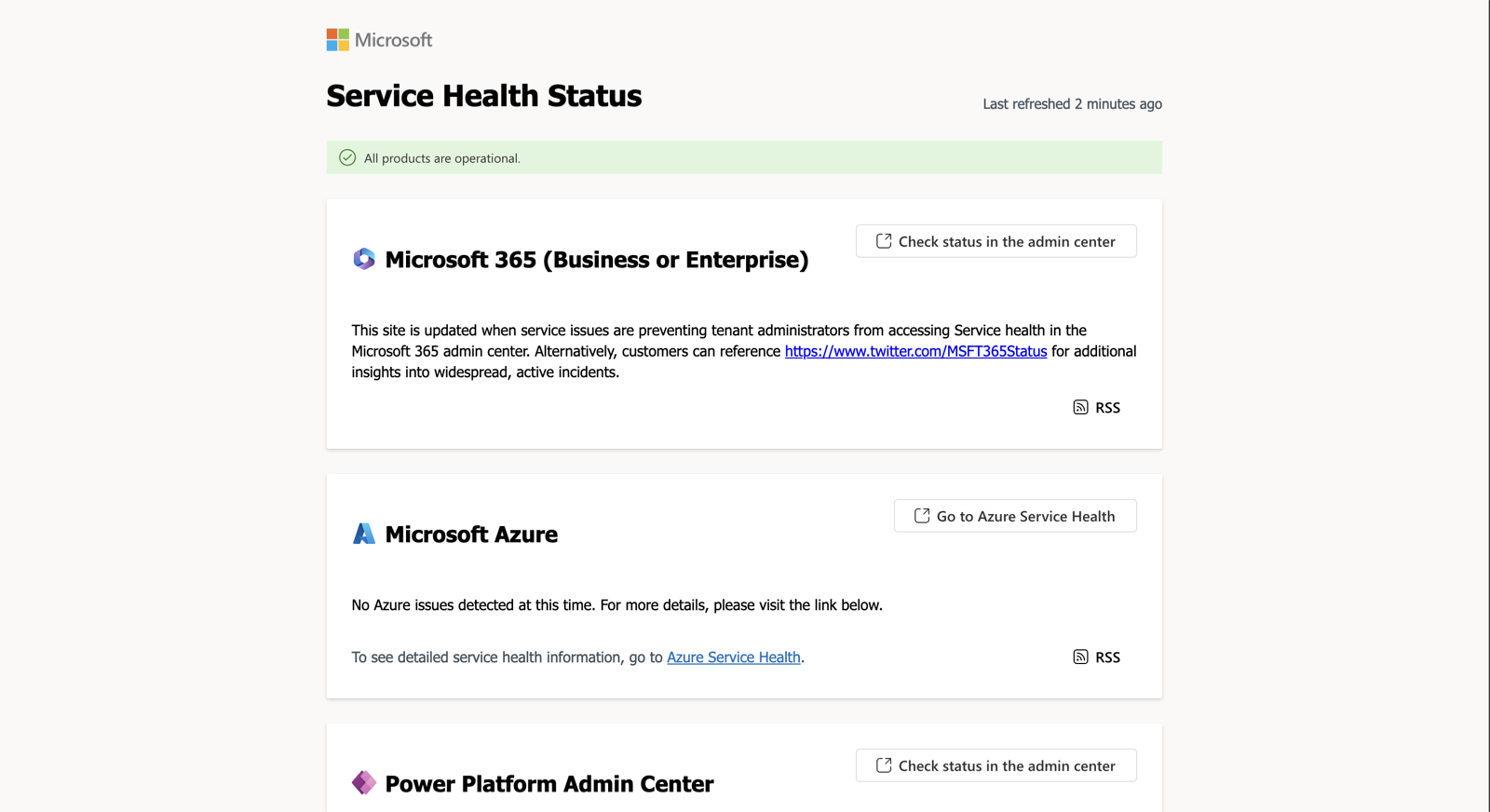The height and width of the screenshot is (812, 1490).
Task: Click the Microsoft Azure logo icon
Action: 364,534
